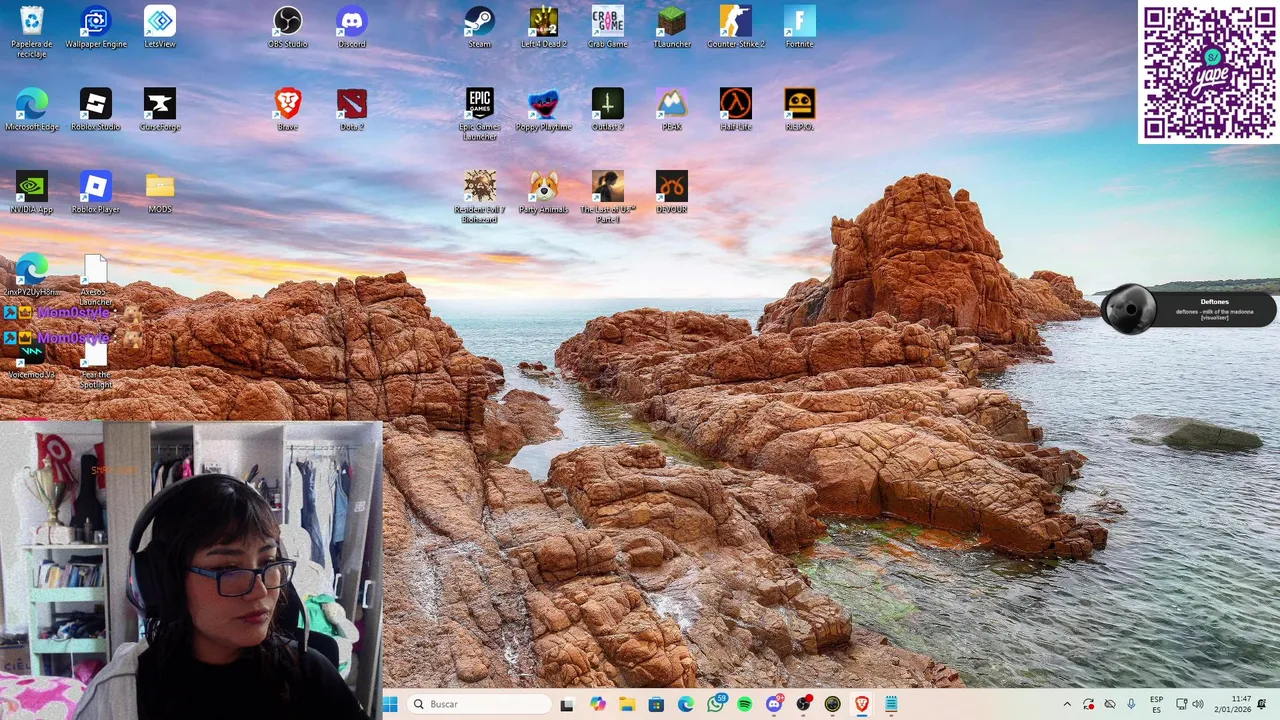The width and height of the screenshot is (1280, 720).
Task: Launch DEVOUR from the desktop
Action: coord(672,192)
